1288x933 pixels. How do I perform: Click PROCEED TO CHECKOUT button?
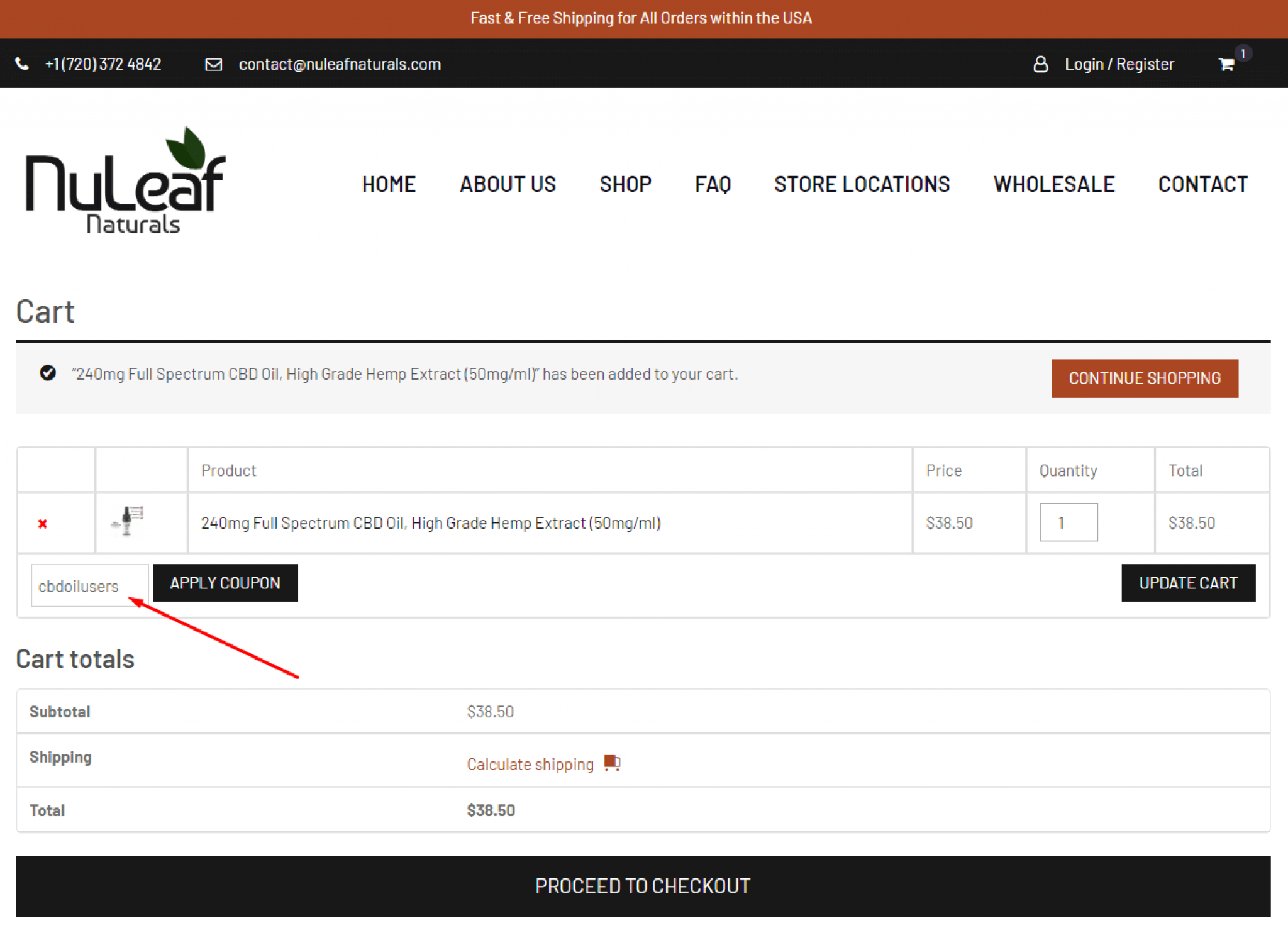[643, 885]
